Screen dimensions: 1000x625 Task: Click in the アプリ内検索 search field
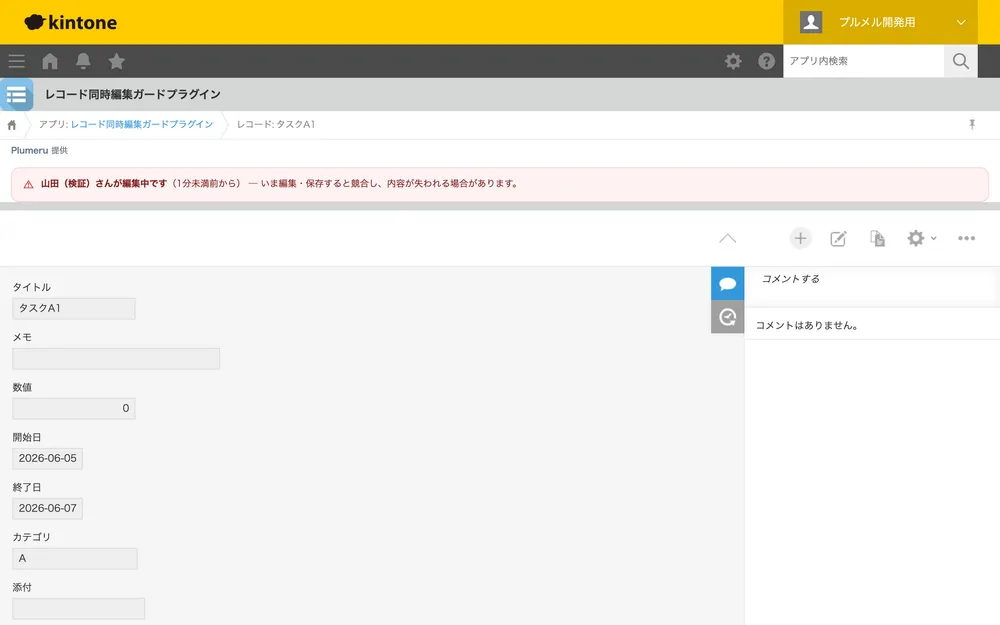click(864, 61)
